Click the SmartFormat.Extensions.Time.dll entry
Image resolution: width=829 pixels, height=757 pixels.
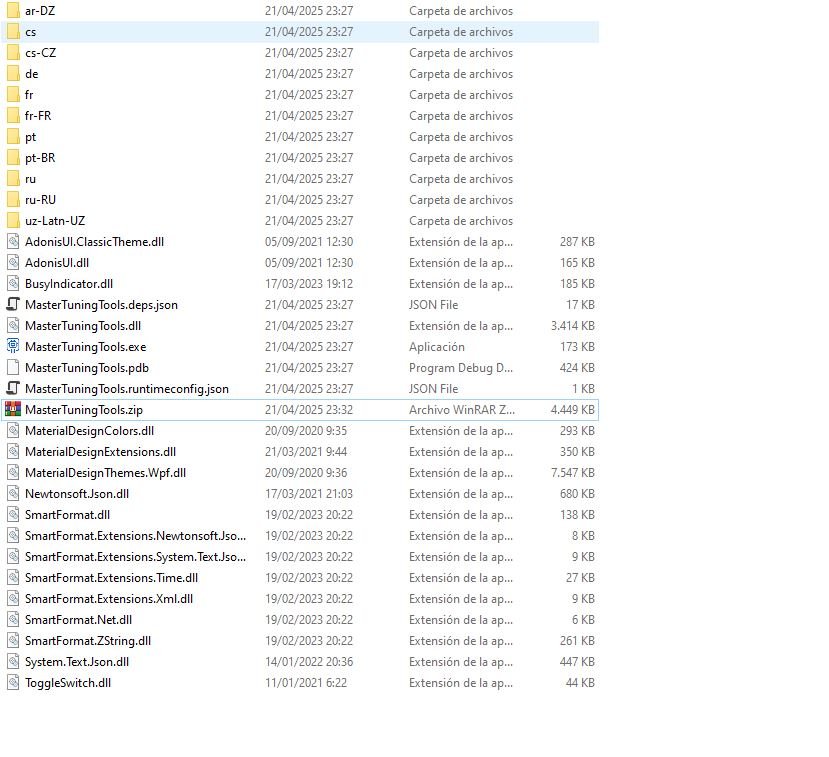click(x=111, y=578)
